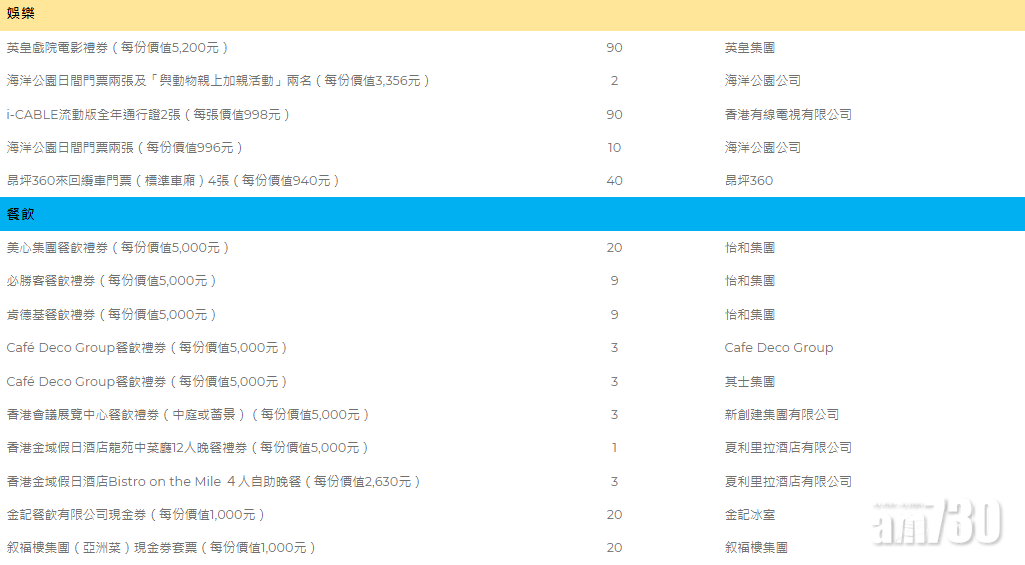This screenshot has height=565, width=1025.
Task: Choose the 肯德基餐飲禮券 row text
Action: 111,314
